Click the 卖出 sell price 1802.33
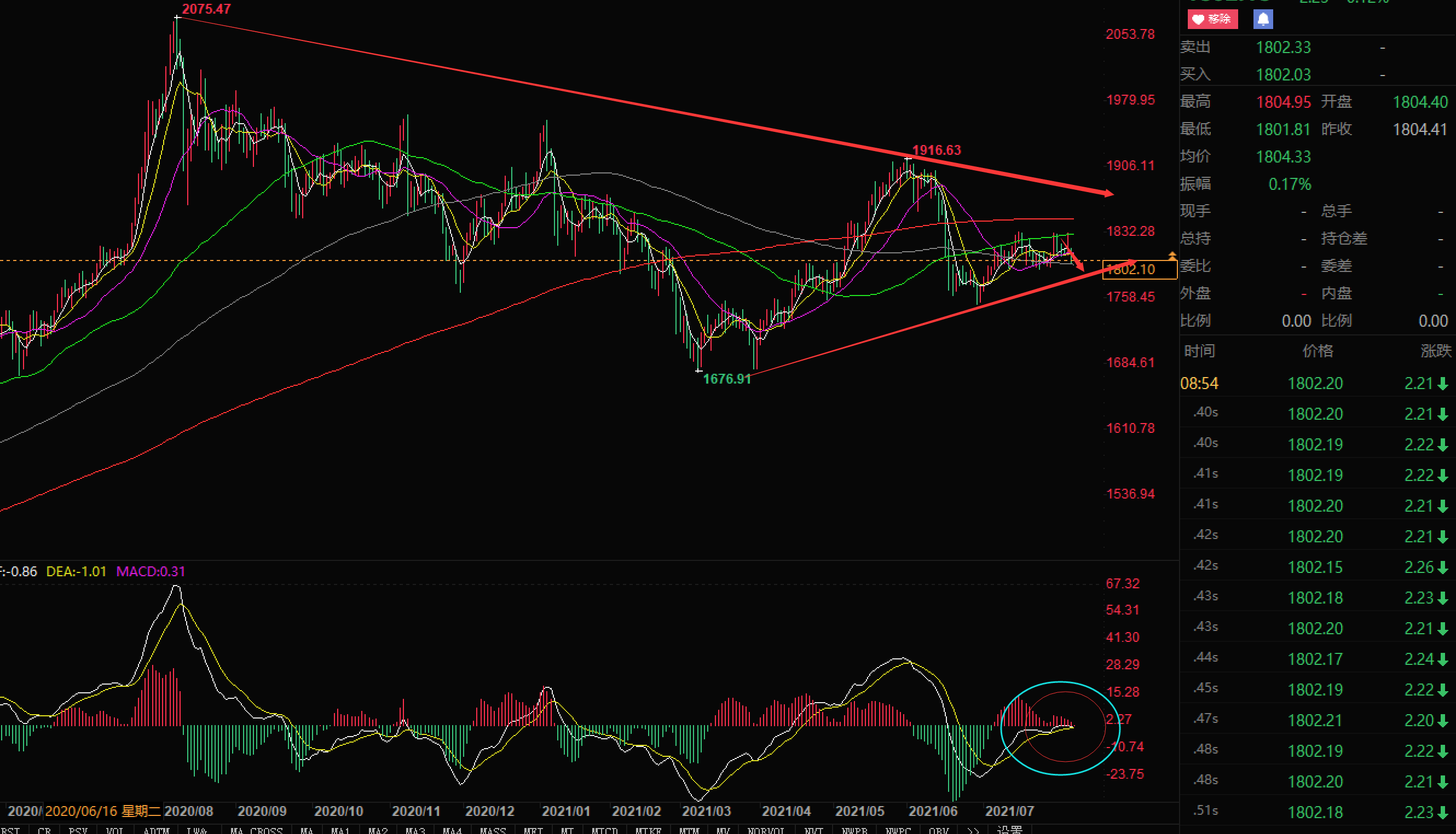The width and height of the screenshot is (1456, 834). [x=1282, y=47]
